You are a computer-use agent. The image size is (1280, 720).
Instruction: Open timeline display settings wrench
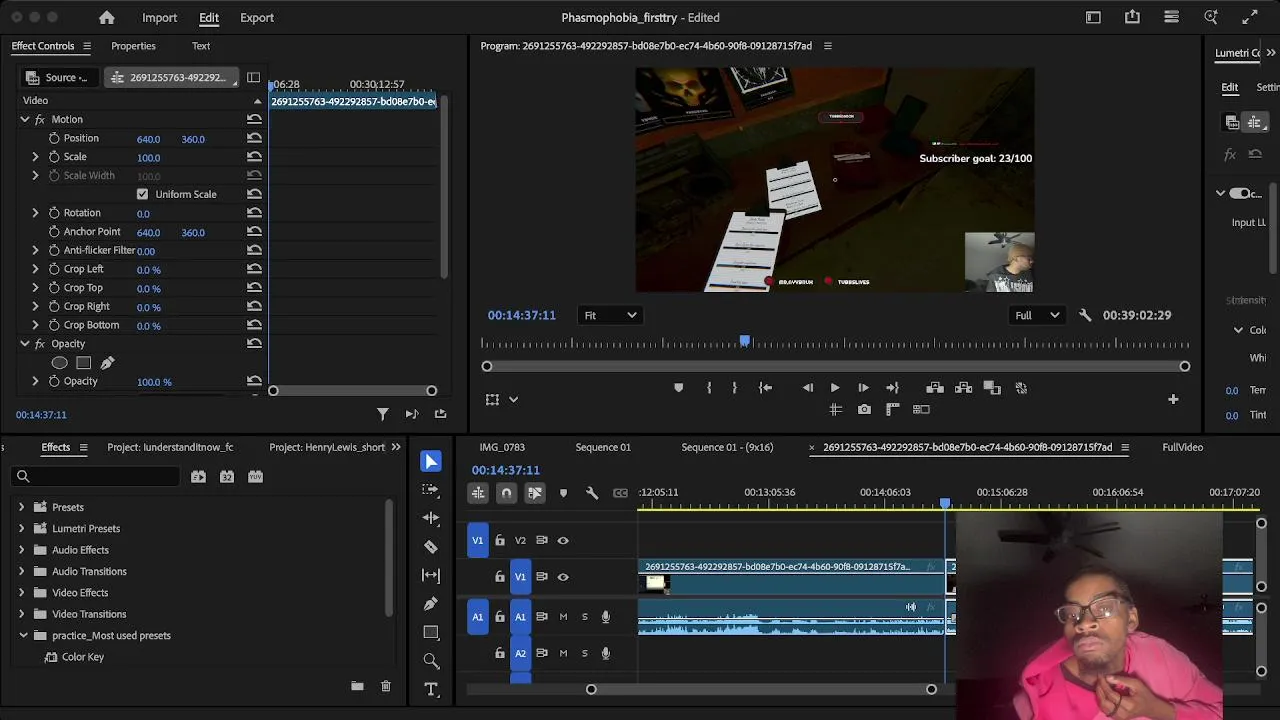pyautogui.click(x=592, y=492)
